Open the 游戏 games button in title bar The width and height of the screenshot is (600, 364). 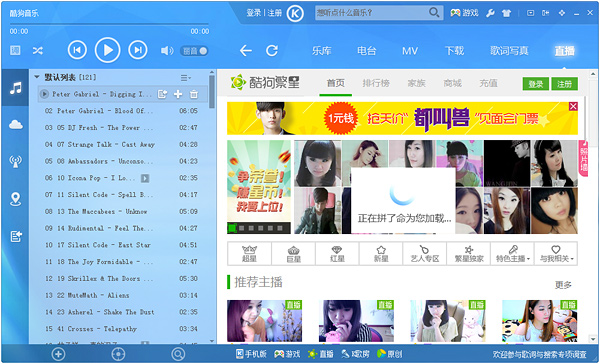tap(465, 13)
